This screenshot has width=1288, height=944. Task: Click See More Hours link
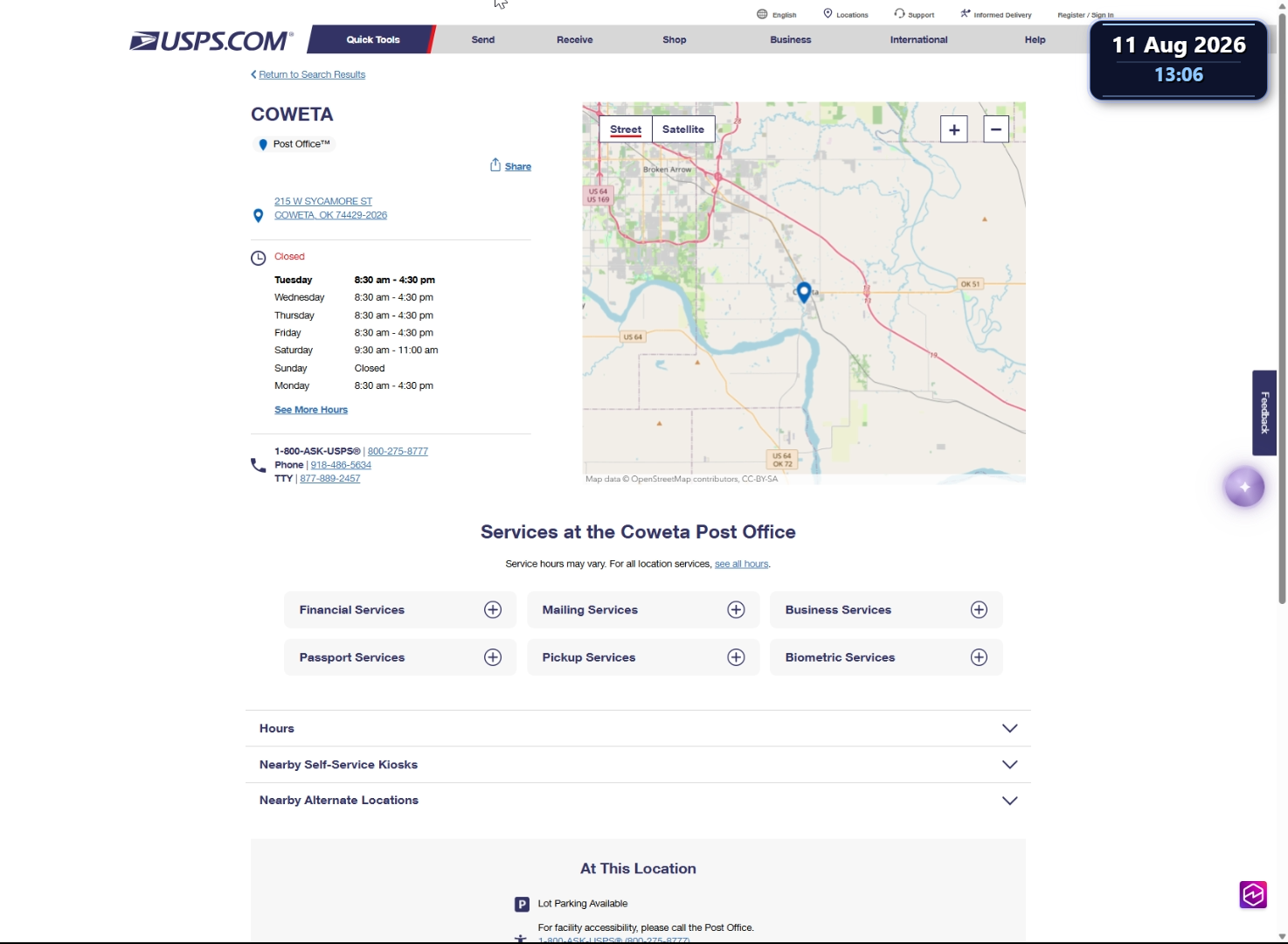pyautogui.click(x=311, y=410)
